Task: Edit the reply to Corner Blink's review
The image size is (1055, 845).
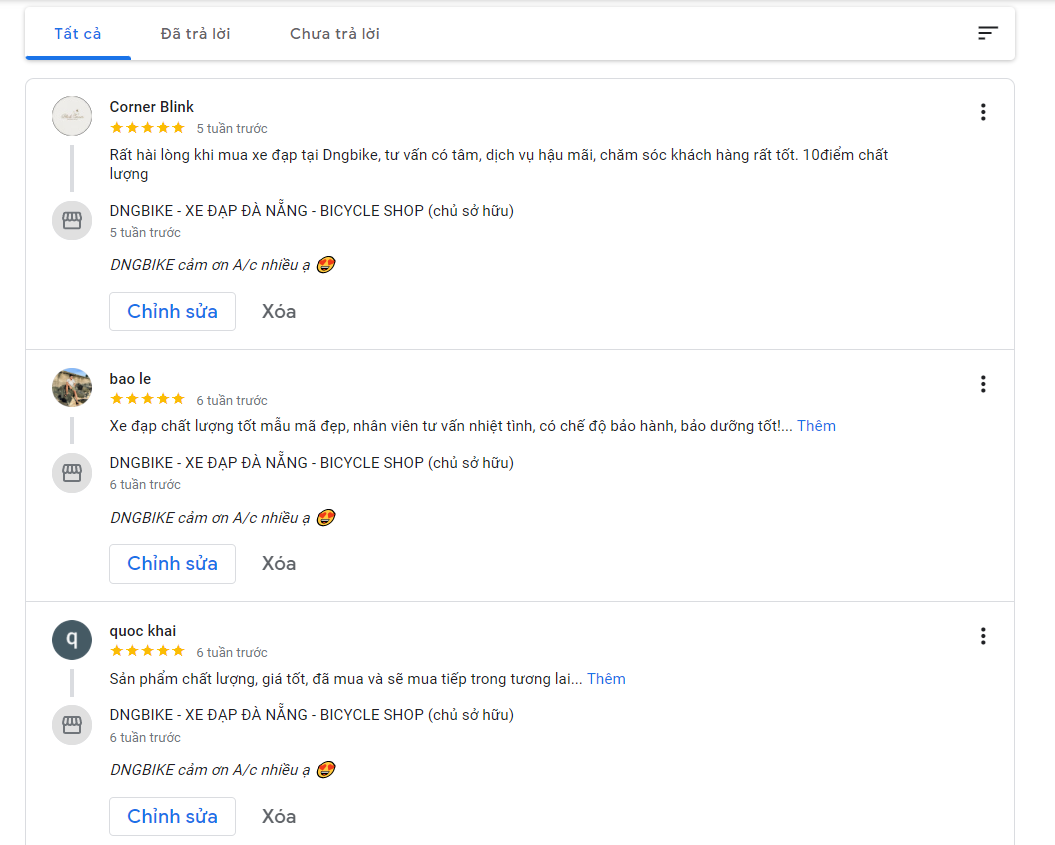Action: (x=172, y=311)
